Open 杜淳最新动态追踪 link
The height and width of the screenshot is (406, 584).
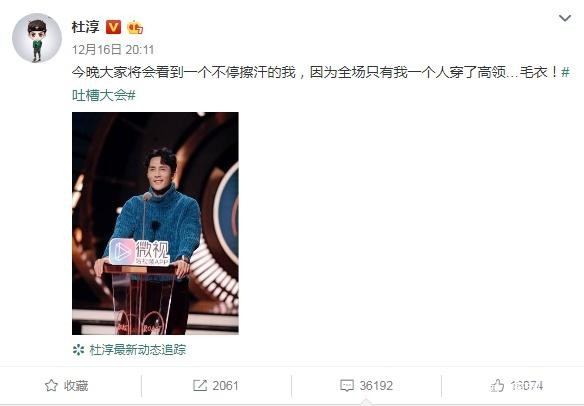[137, 350]
